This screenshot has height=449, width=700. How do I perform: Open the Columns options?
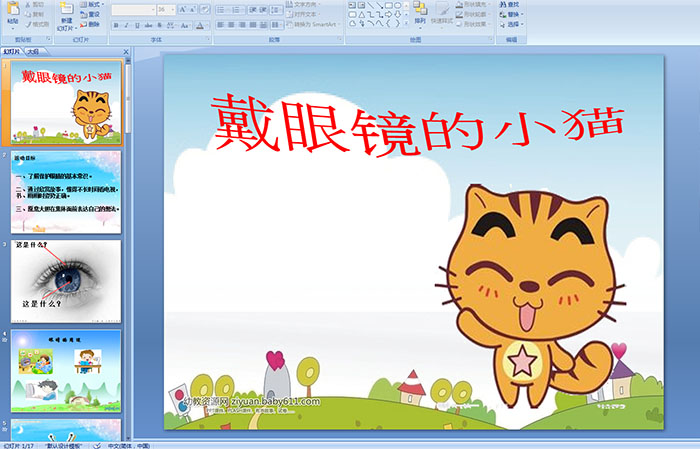click(x=277, y=25)
